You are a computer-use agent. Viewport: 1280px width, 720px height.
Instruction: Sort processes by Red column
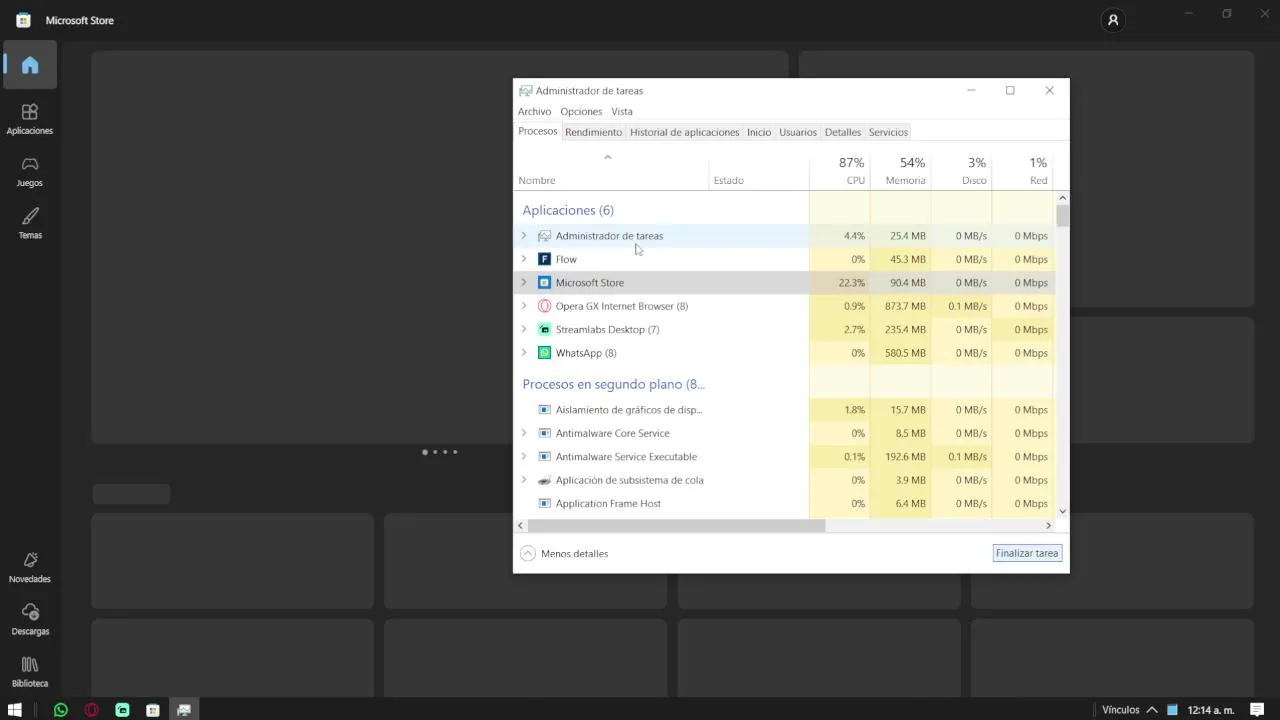pyautogui.click(x=1023, y=171)
